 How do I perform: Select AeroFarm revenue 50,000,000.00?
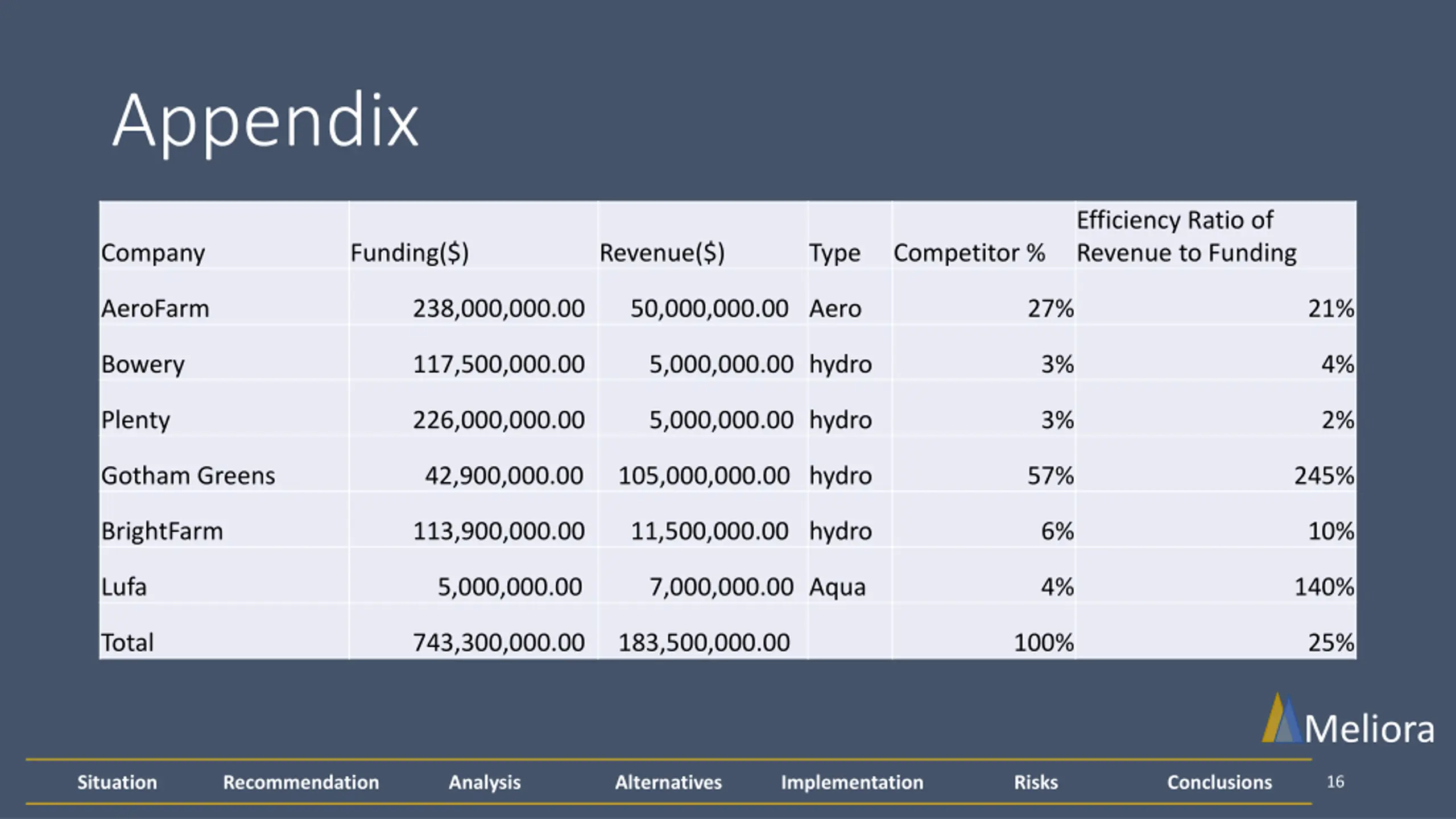[x=709, y=309]
